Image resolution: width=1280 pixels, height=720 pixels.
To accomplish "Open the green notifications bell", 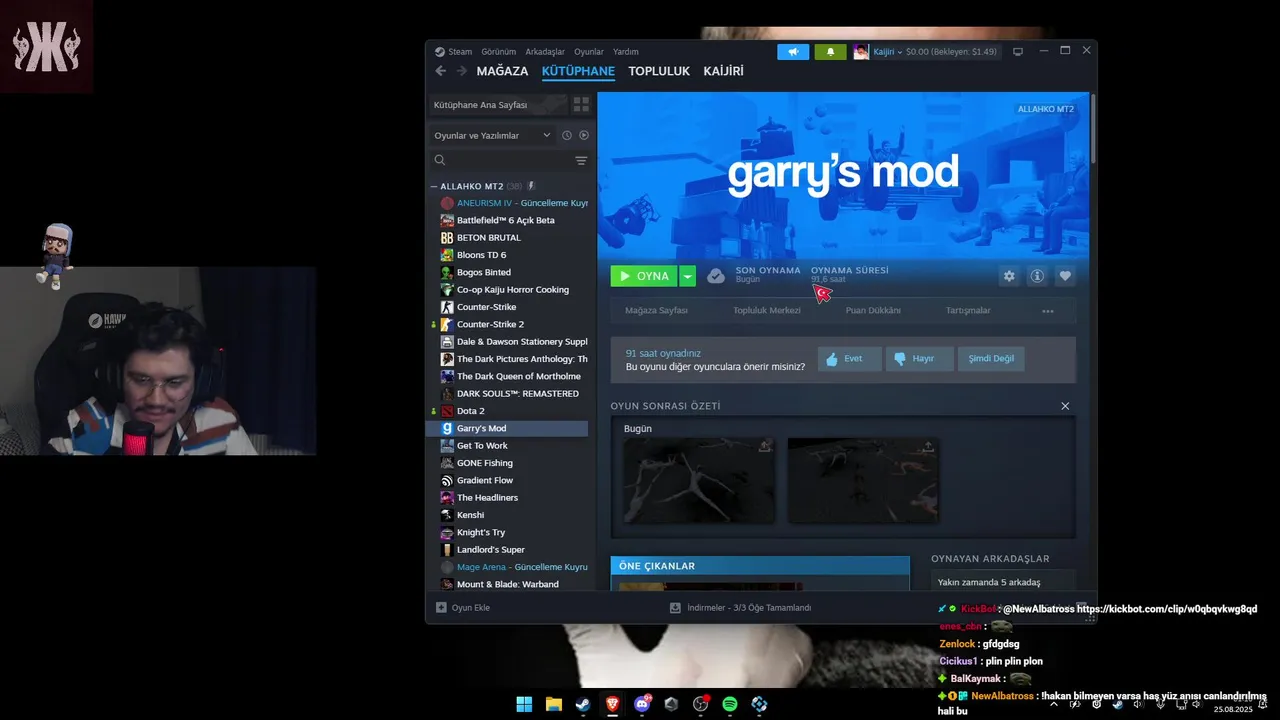I will (x=830, y=52).
